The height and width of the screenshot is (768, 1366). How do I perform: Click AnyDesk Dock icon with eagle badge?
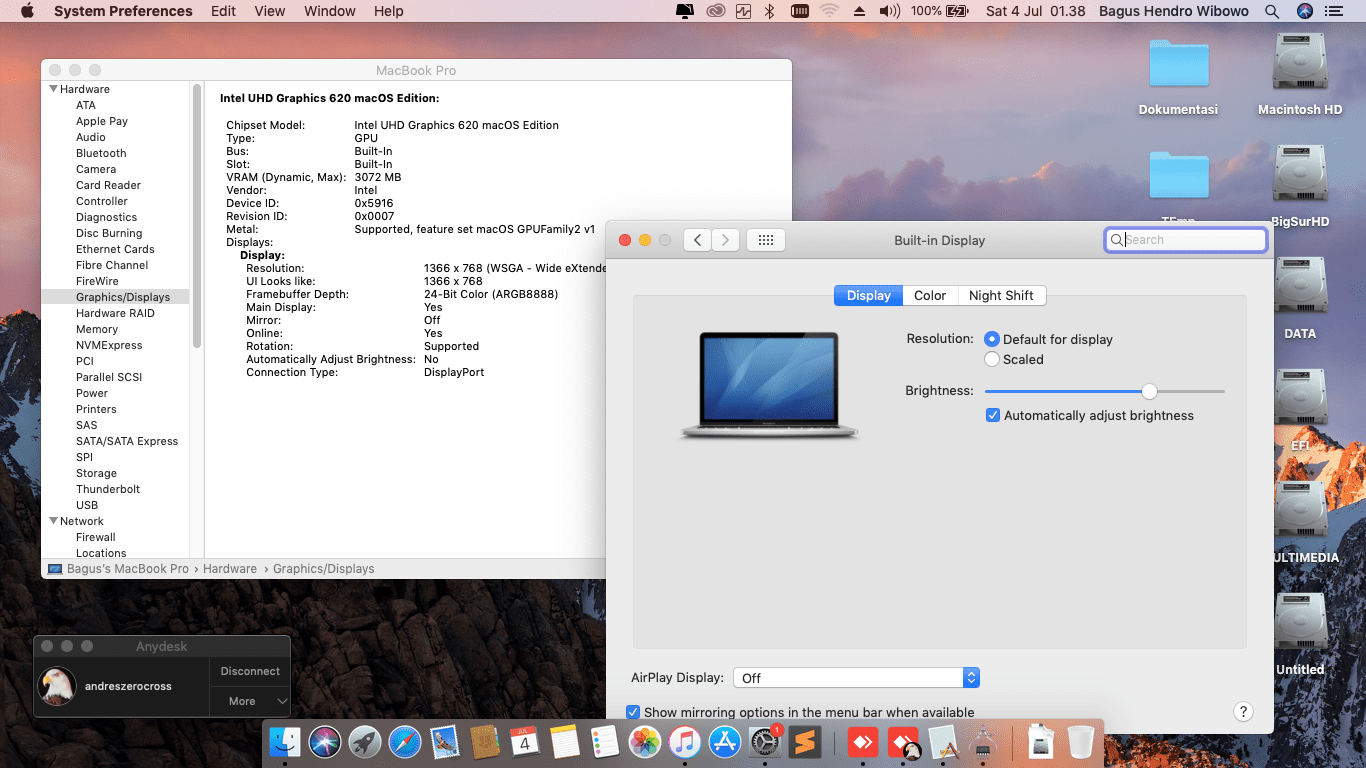click(904, 742)
